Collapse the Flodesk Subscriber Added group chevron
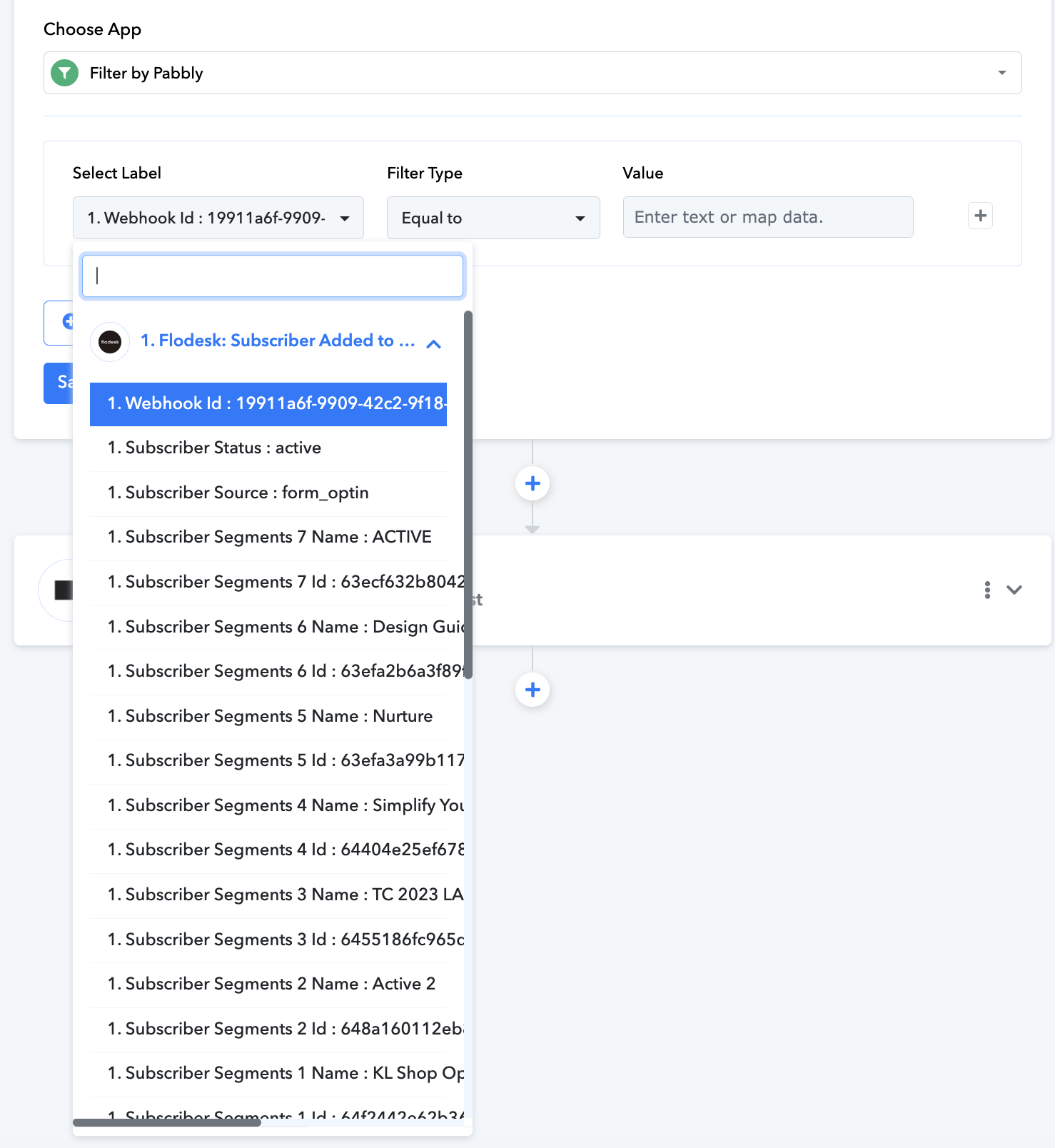The image size is (1055, 1148). (433, 344)
